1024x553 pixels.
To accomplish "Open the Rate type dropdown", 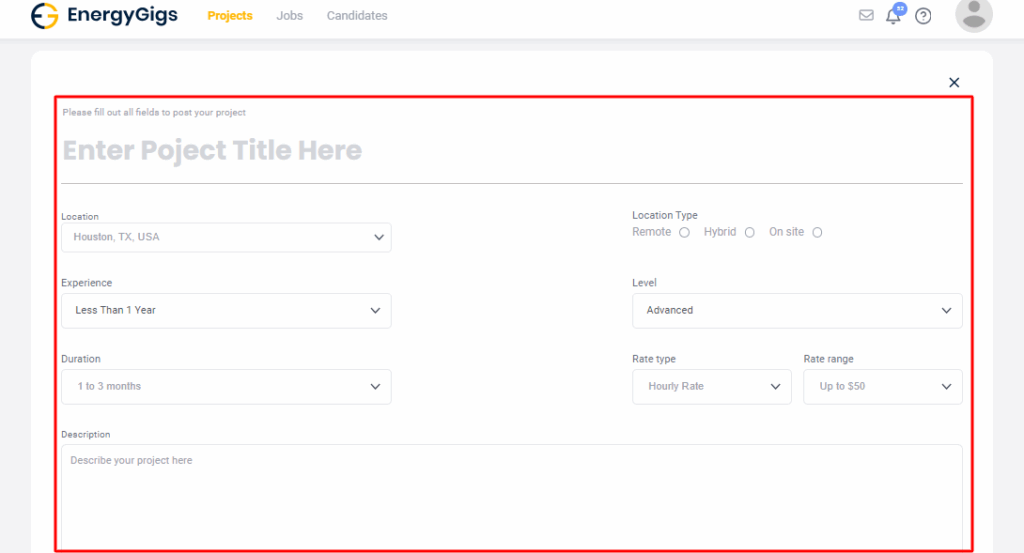I will pos(711,387).
